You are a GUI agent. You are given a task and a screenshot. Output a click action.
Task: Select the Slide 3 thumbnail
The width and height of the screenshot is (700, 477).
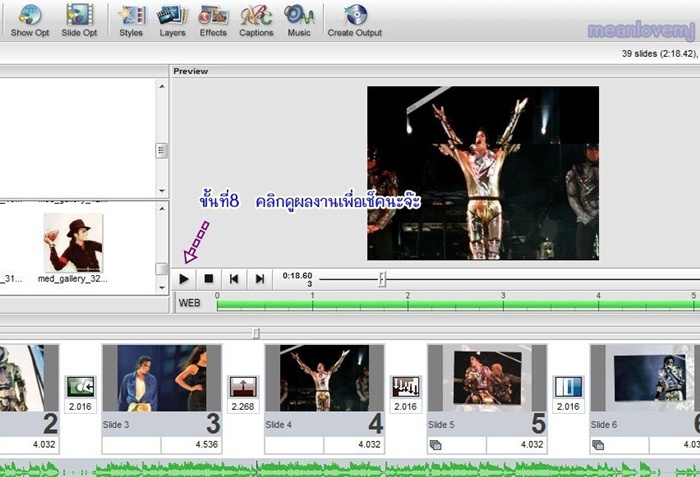click(162, 378)
